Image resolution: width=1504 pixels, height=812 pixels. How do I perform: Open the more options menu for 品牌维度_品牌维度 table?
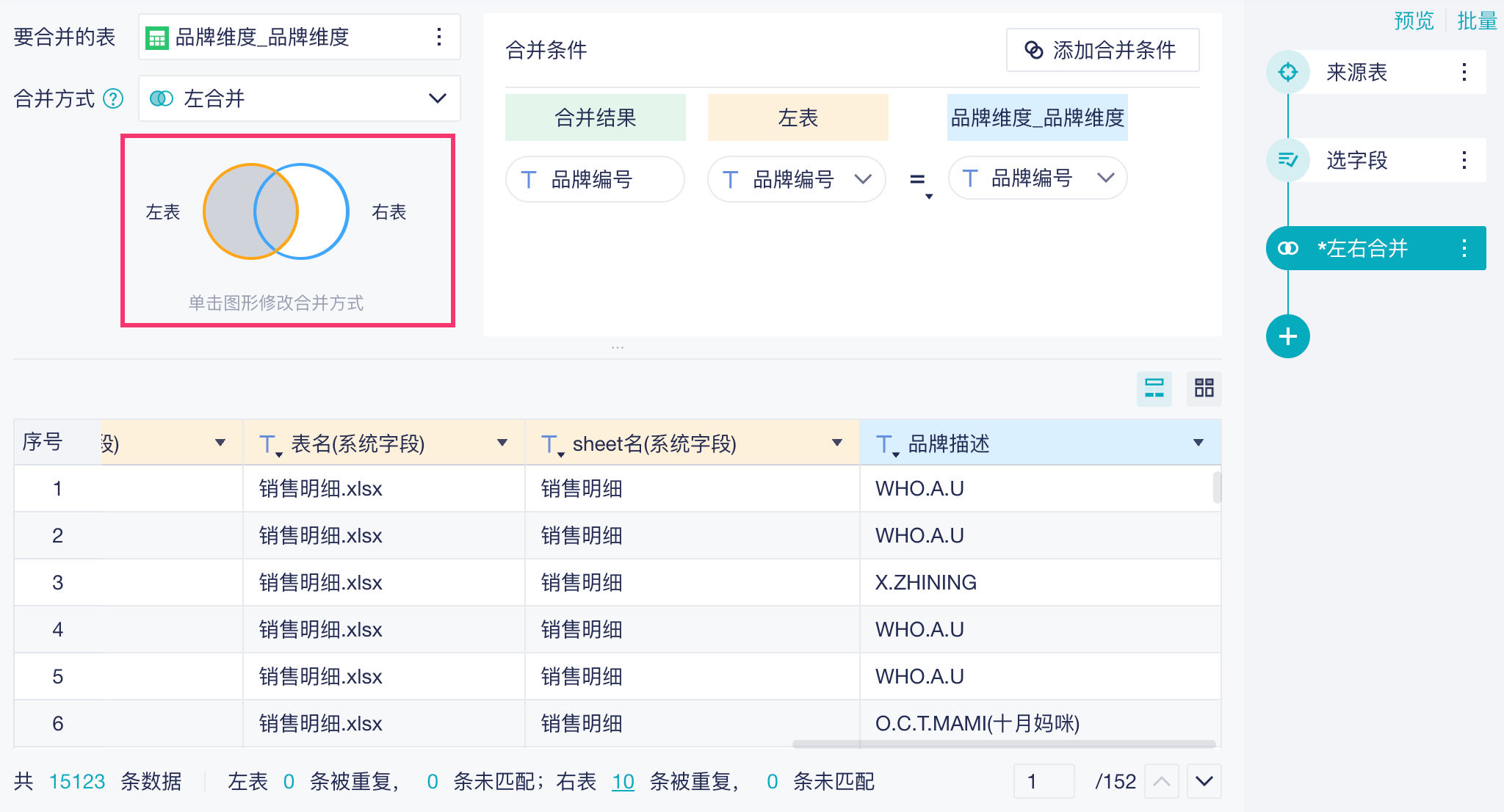coord(438,37)
